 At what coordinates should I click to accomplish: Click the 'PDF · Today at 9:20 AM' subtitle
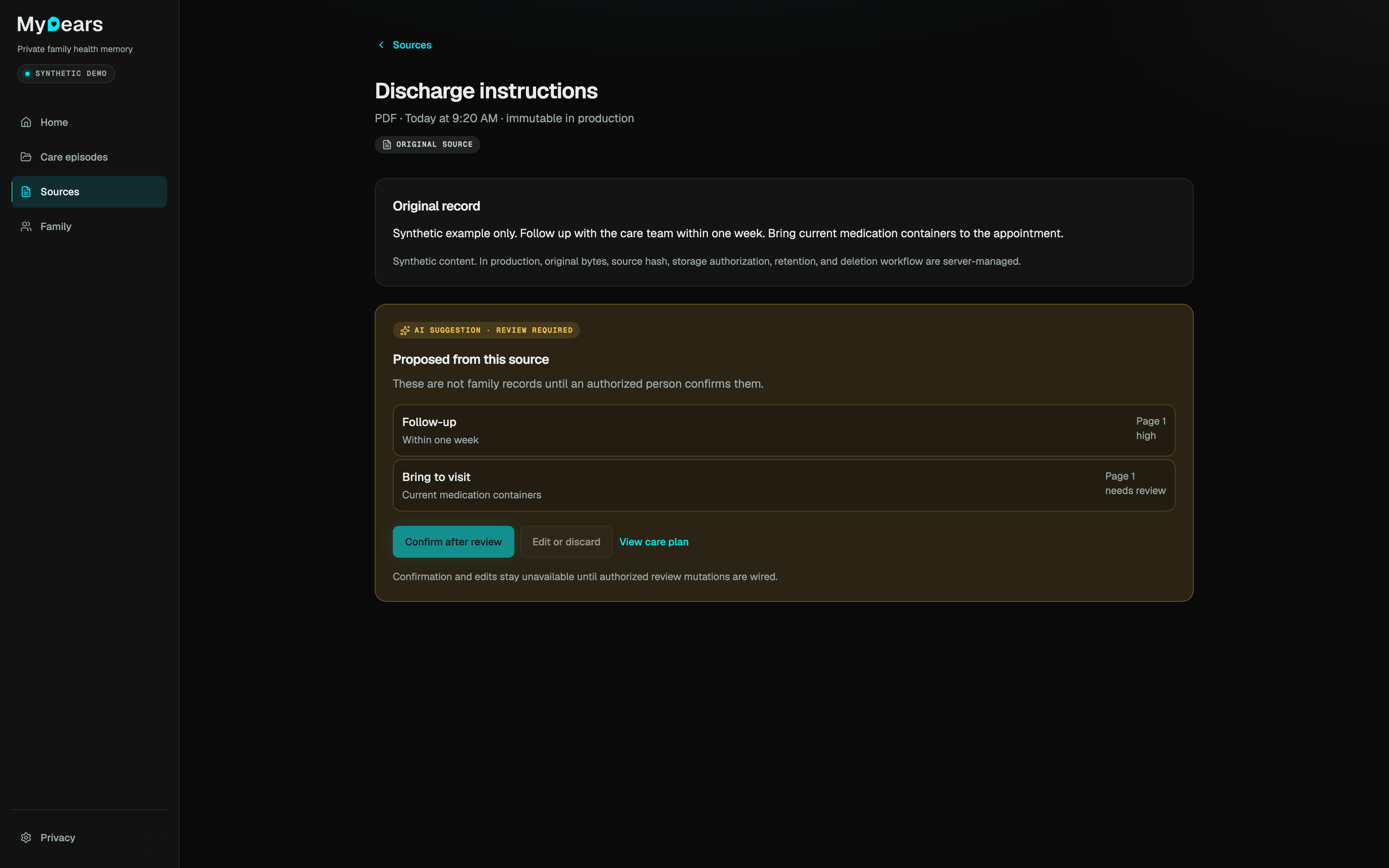click(x=436, y=118)
